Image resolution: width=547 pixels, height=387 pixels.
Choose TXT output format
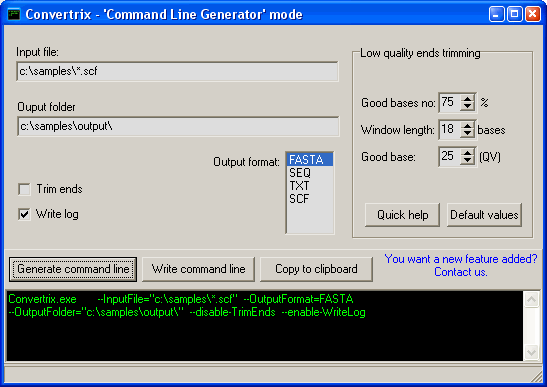tap(310, 186)
